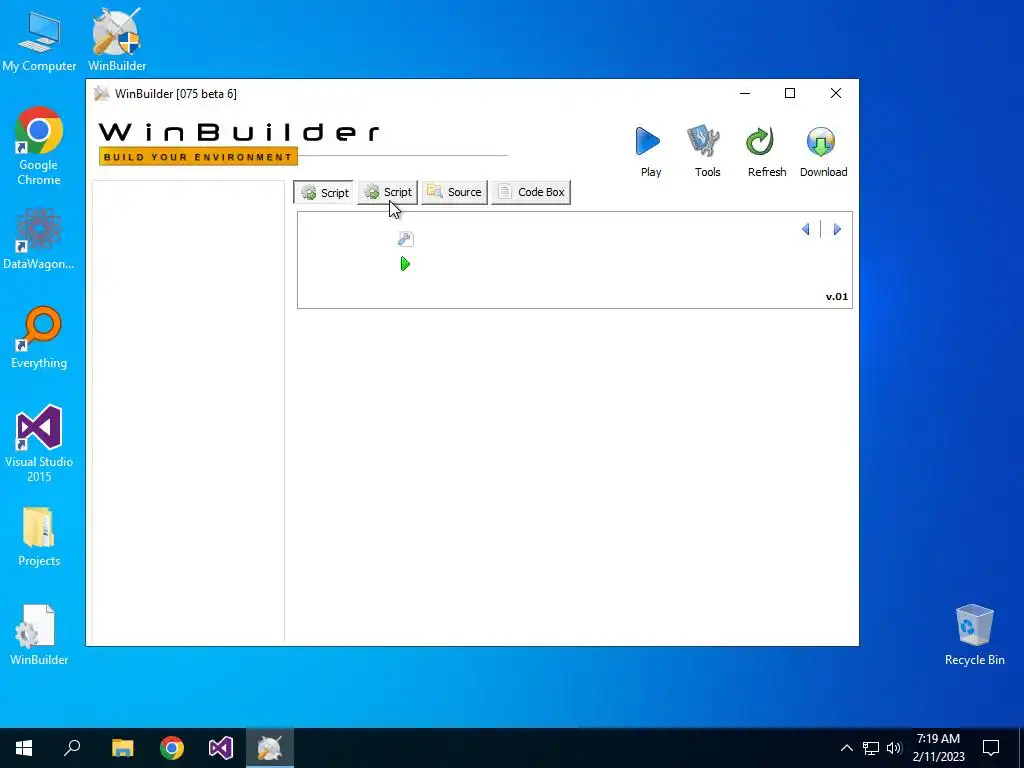The height and width of the screenshot is (768, 1024).
Task: Go to the next script with the right arrow
Action: (837, 229)
